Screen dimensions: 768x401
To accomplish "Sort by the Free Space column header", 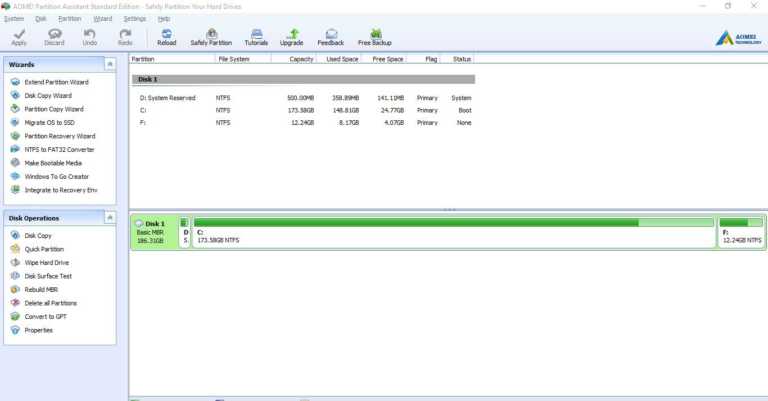I will click(384, 59).
